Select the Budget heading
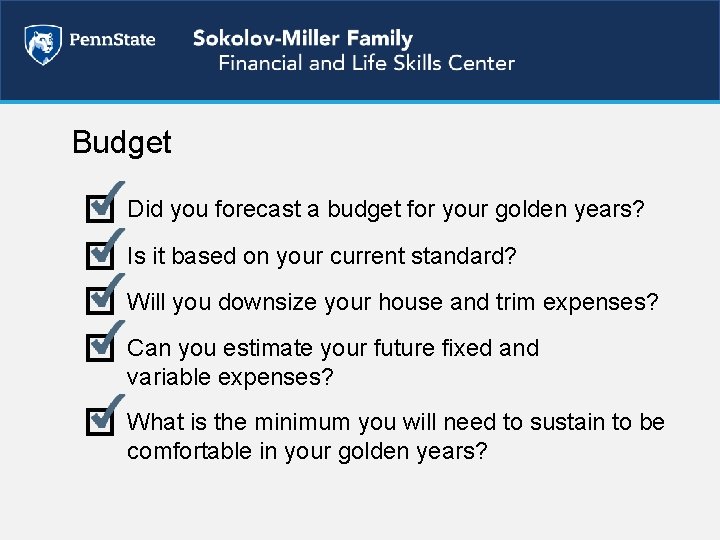The image size is (720, 540). click(x=122, y=142)
